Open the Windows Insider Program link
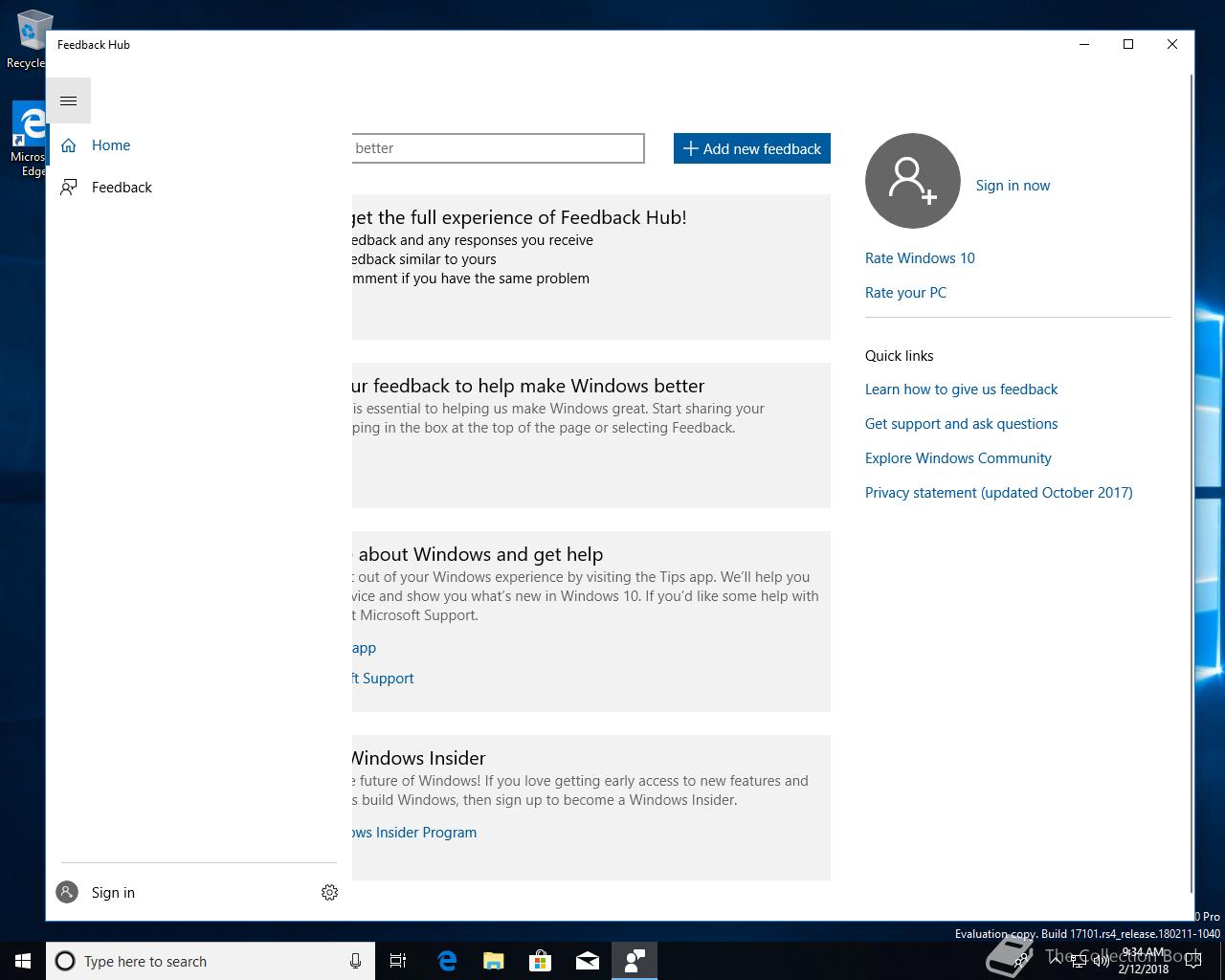1225x980 pixels. pos(414,833)
